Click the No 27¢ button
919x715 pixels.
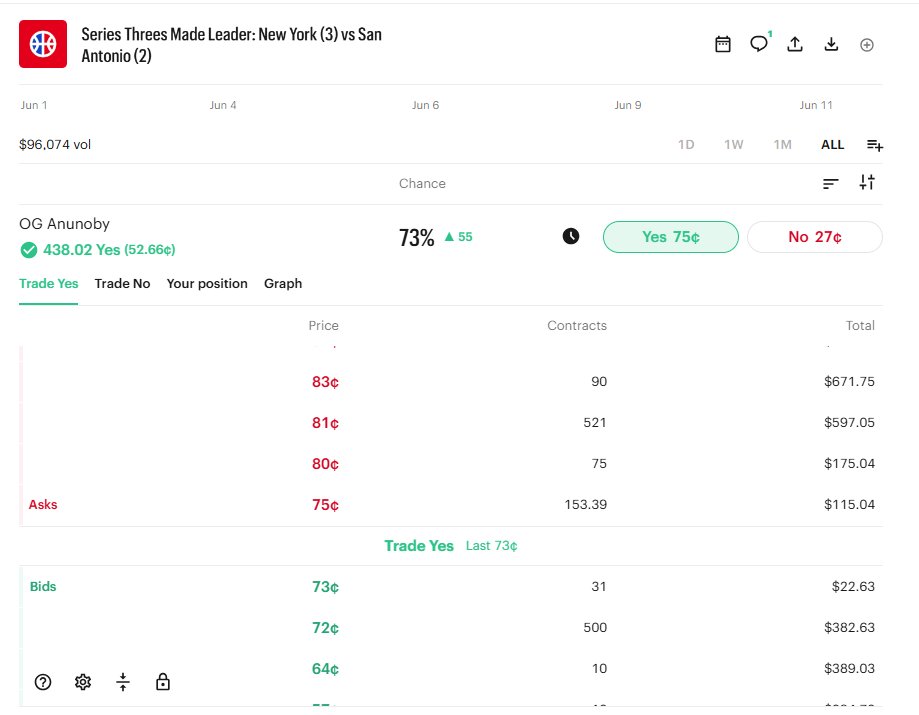click(x=815, y=237)
